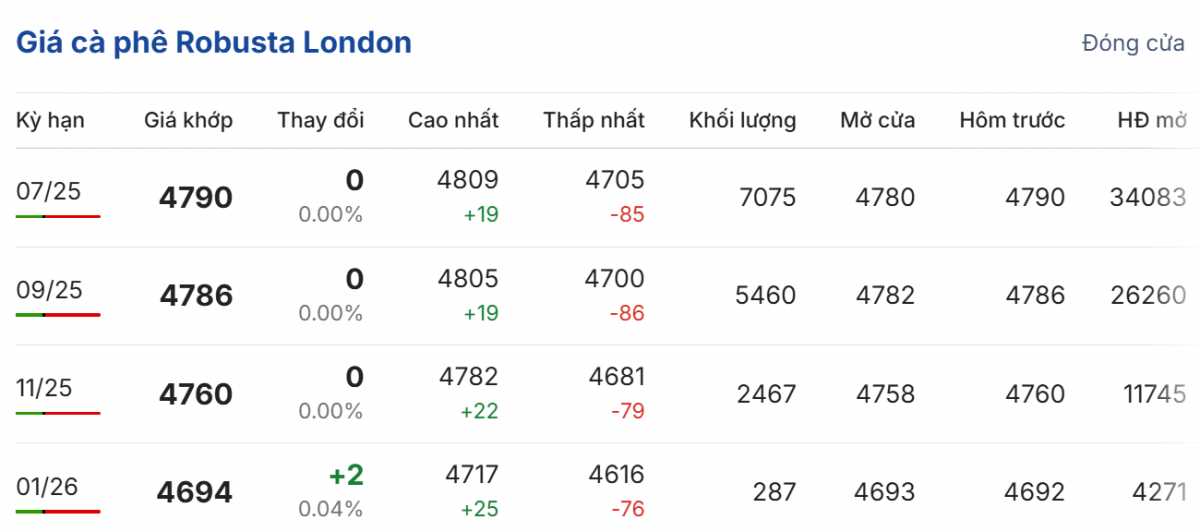Click the matched price 4790

pyautogui.click(x=195, y=198)
